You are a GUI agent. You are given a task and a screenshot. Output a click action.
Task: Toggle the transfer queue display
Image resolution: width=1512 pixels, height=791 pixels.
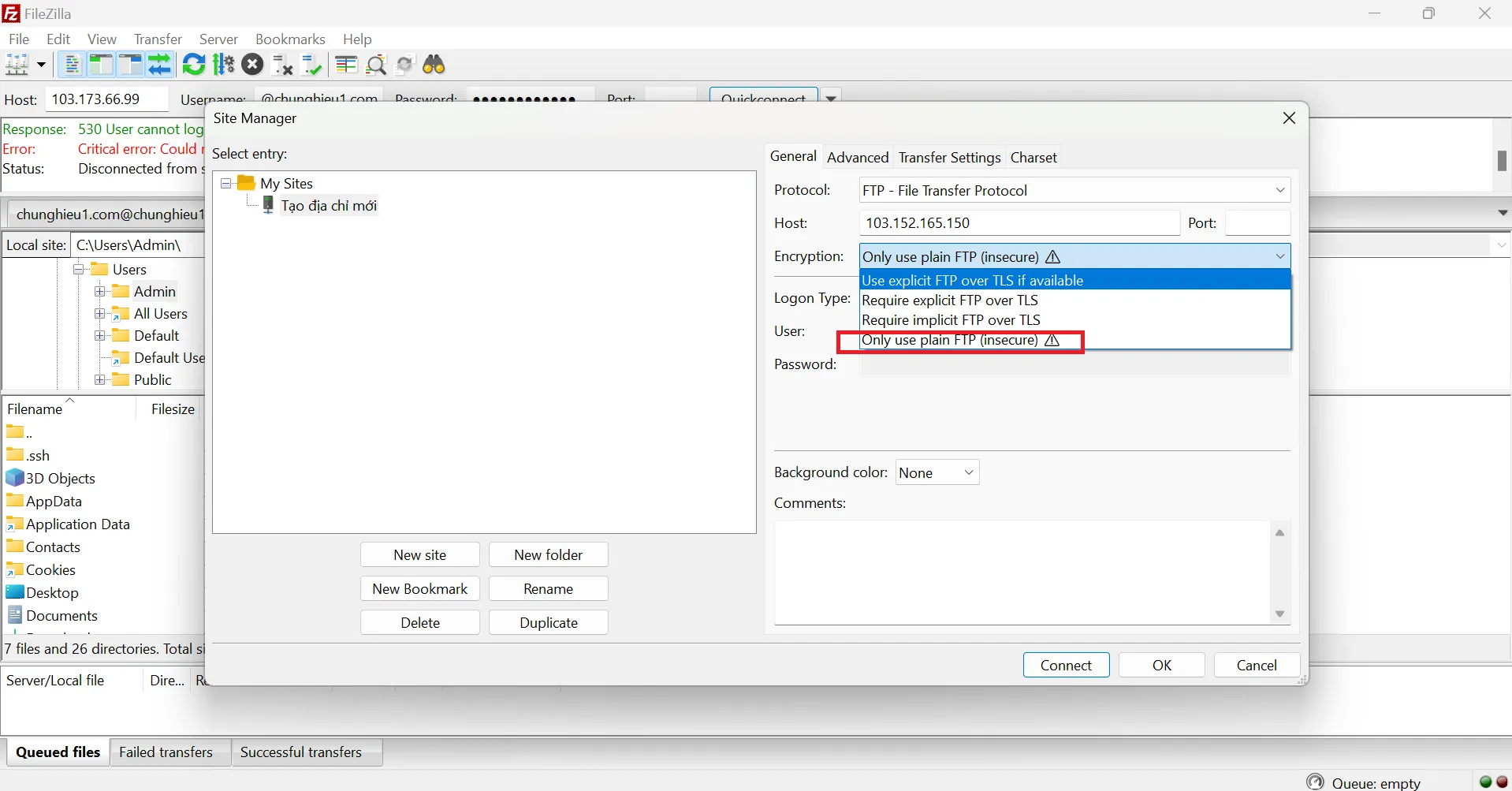[160, 65]
